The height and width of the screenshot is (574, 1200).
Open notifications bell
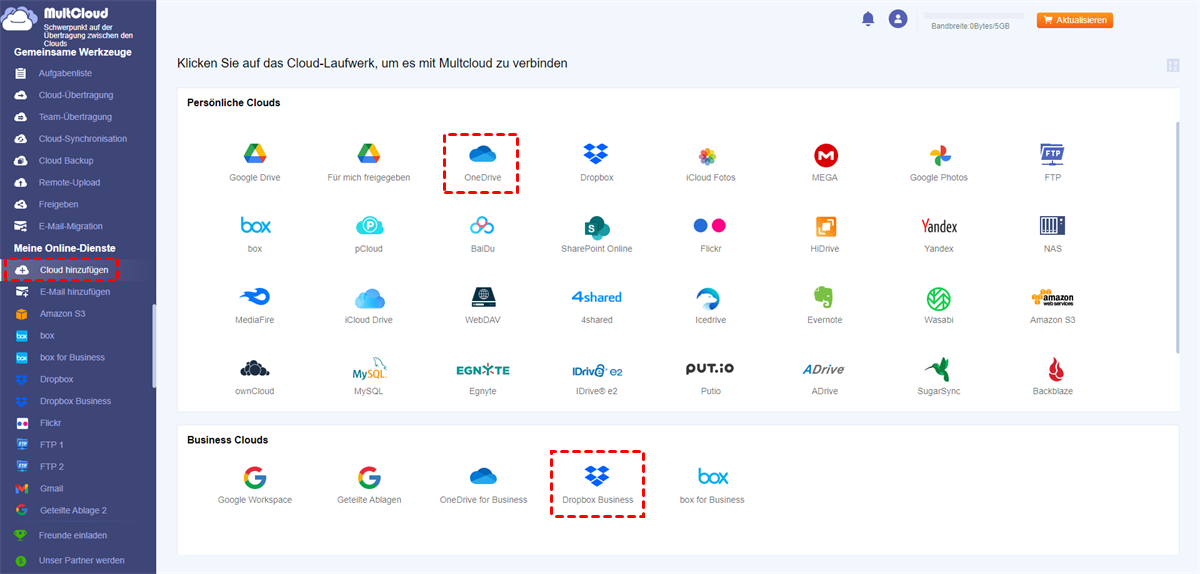868,19
